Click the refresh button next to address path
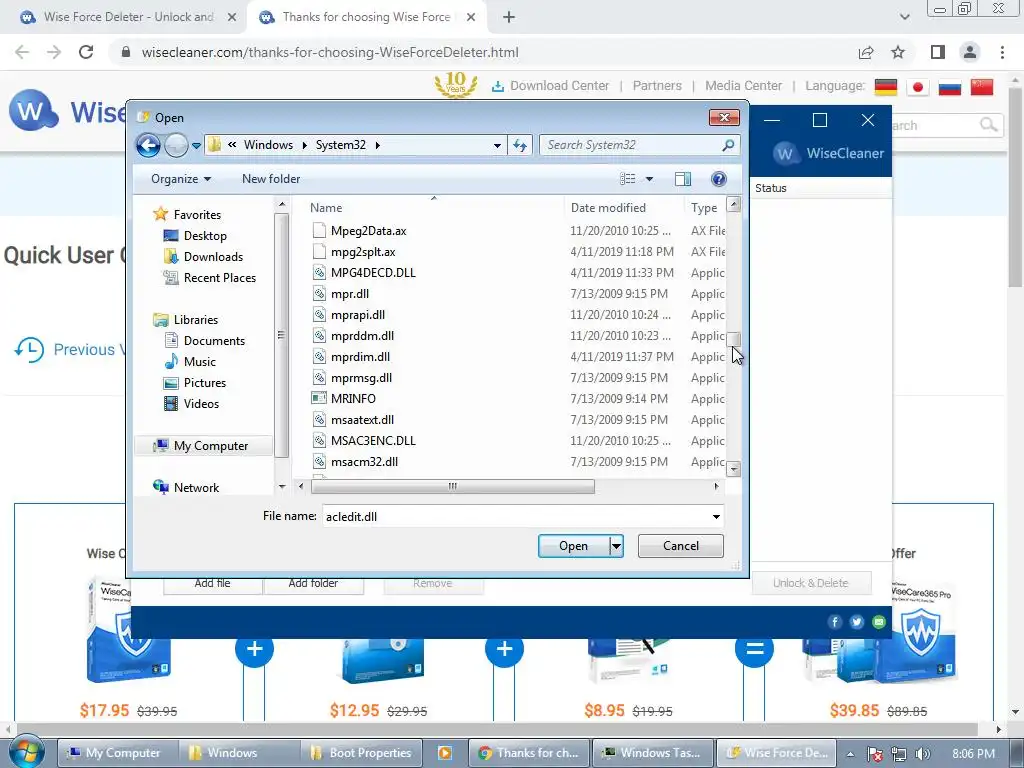This screenshot has width=1024, height=768. tap(520, 145)
